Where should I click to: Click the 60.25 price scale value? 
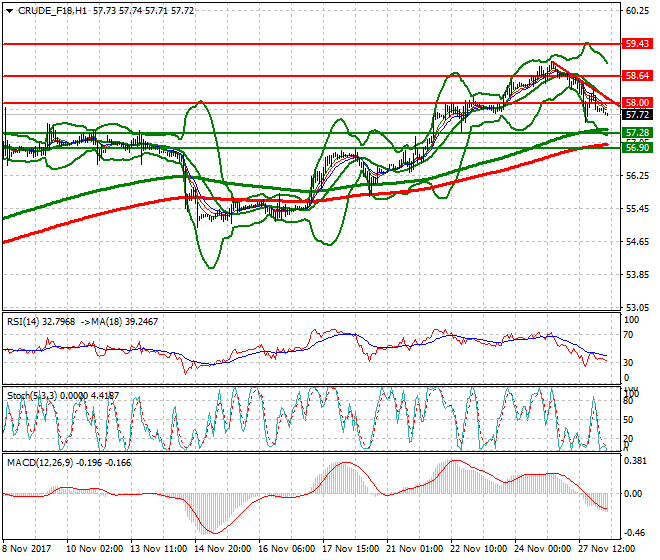click(x=637, y=11)
